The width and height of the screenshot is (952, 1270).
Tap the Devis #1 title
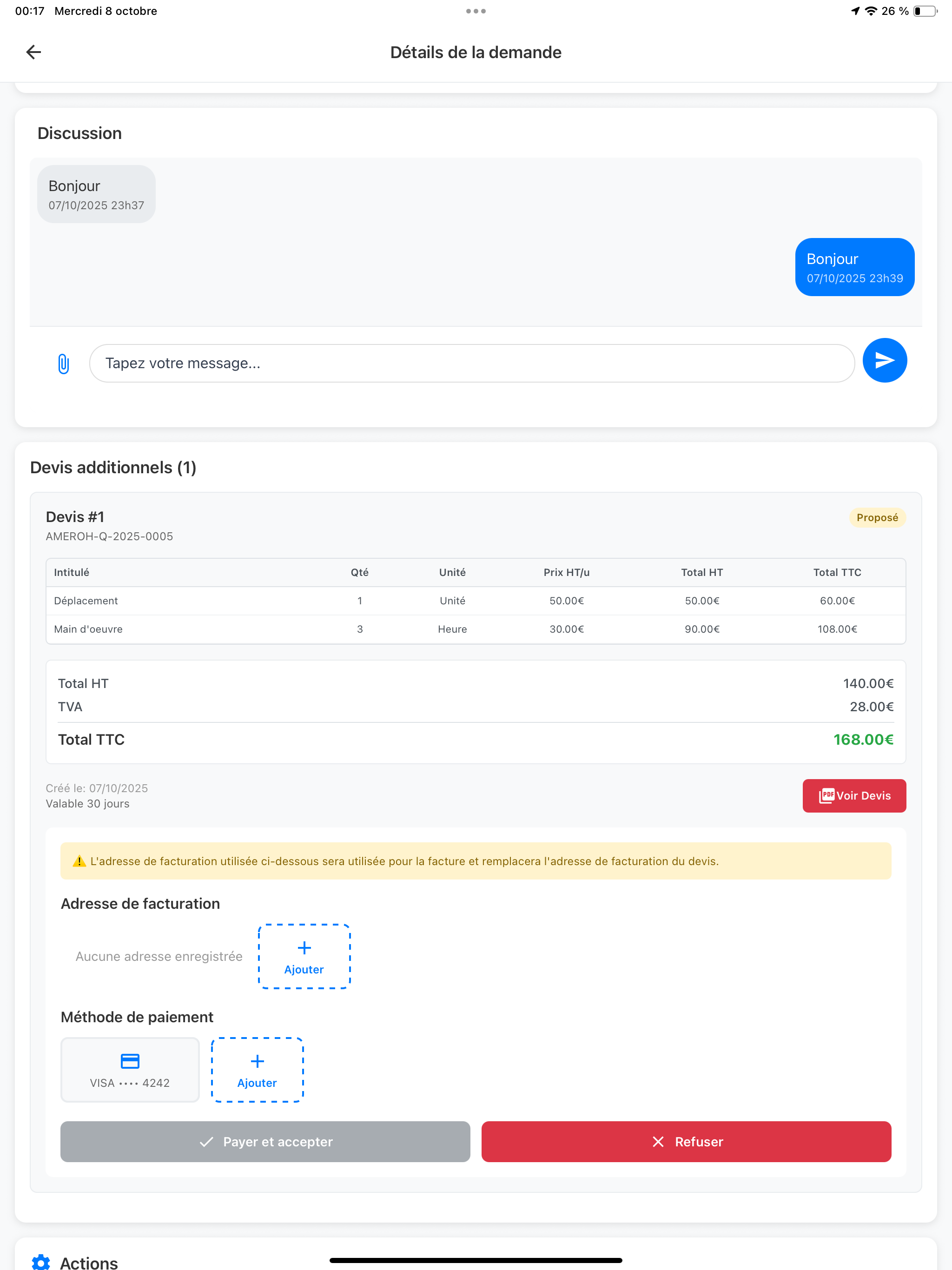click(x=75, y=517)
